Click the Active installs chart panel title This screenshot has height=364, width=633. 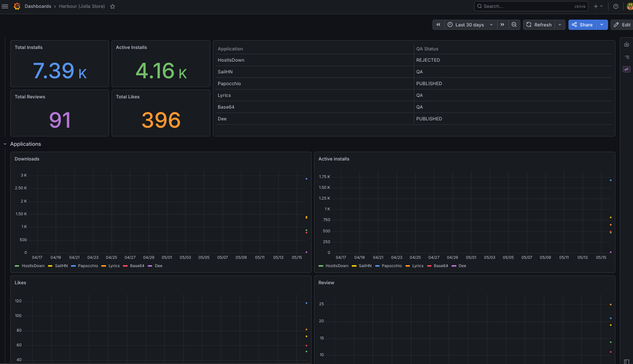pyautogui.click(x=334, y=159)
